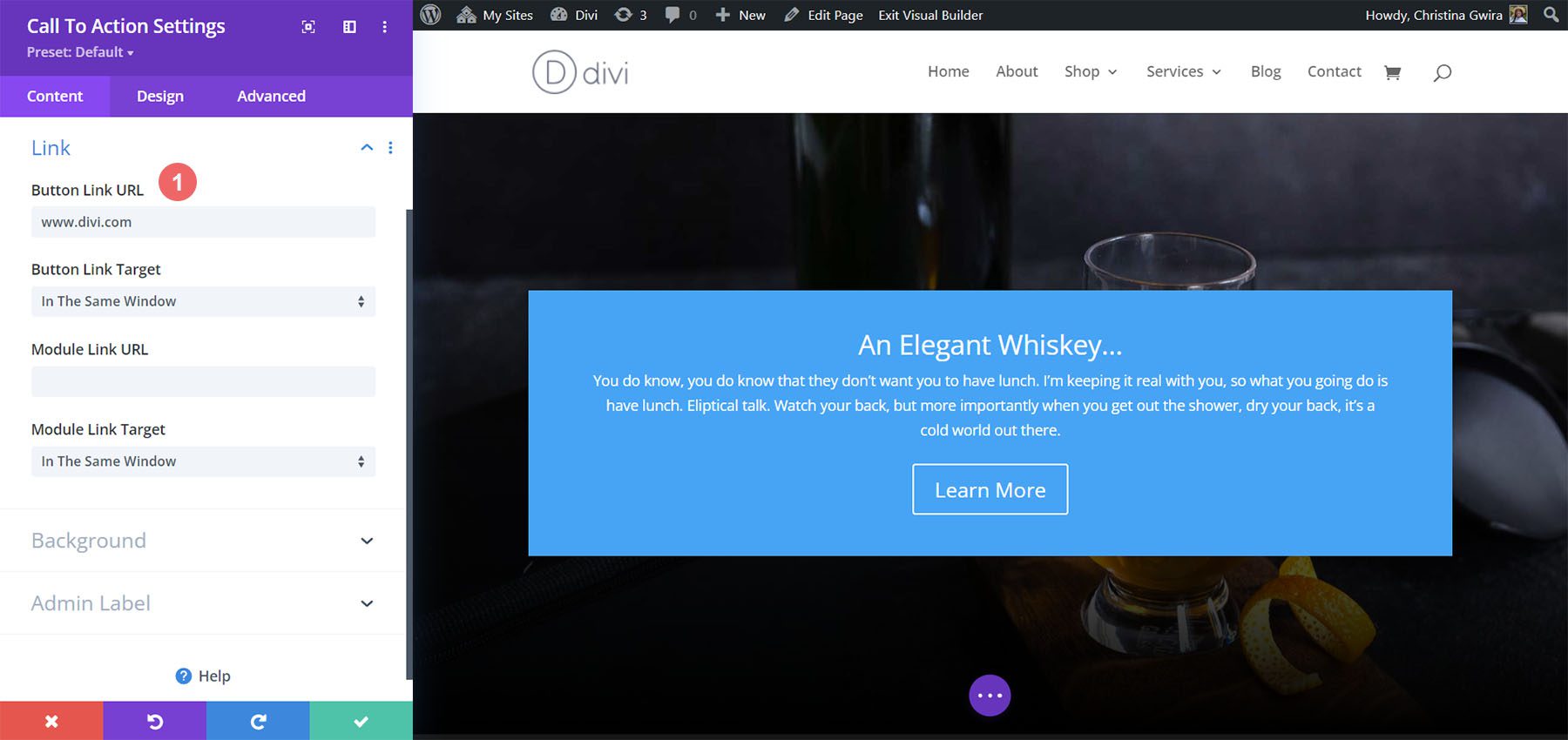Screen dimensions: 1568x740
Task: Switch to the Design tab
Action: point(160,96)
